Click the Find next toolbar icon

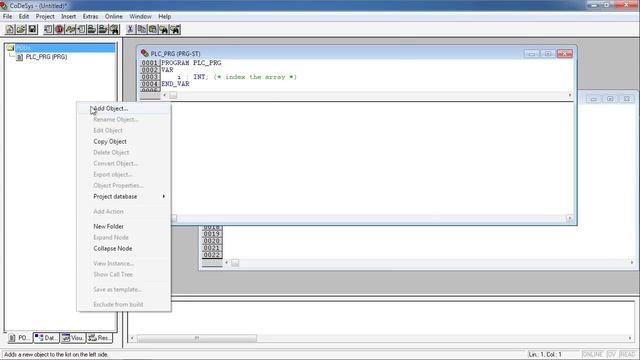click(175, 29)
